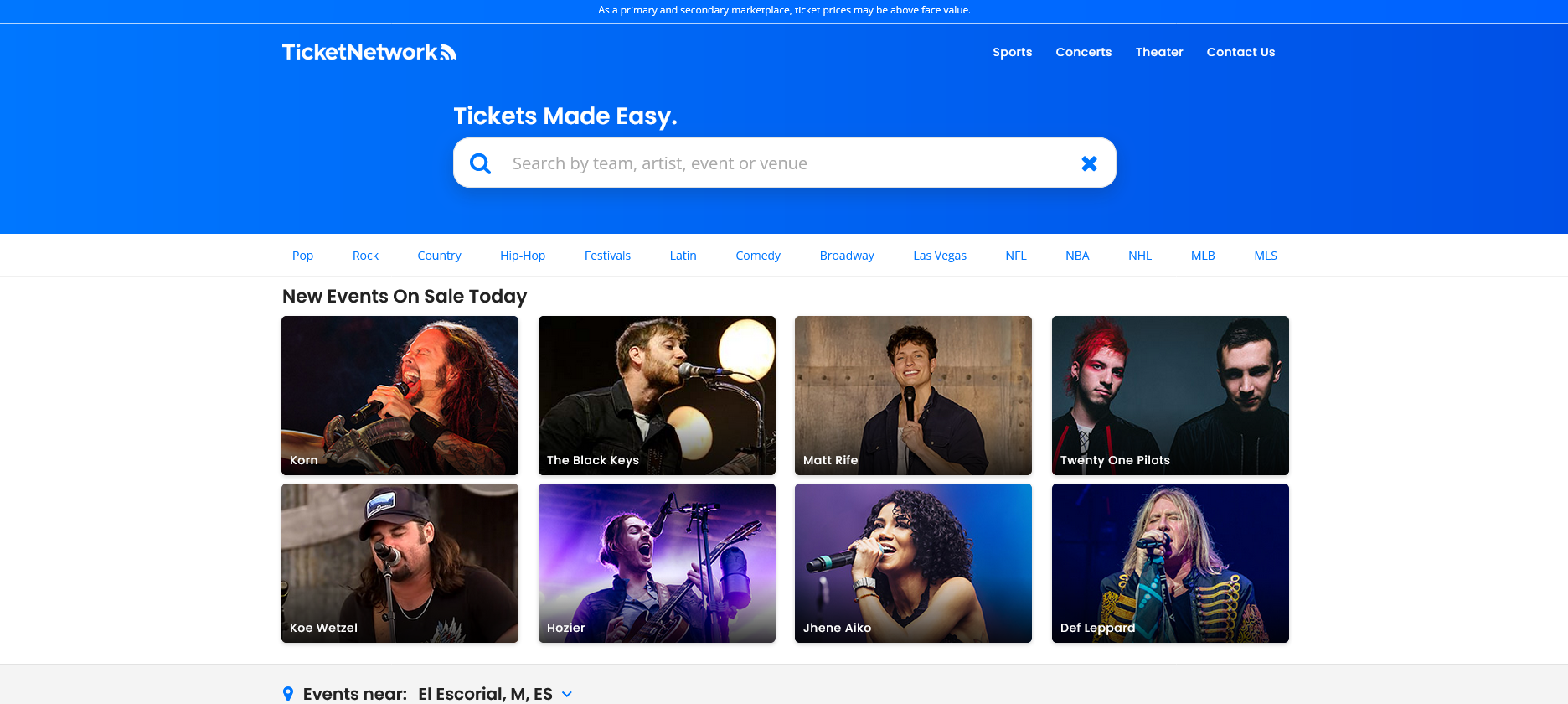Click the sound wave icon beside the logo
This screenshot has width=1568, height=704.
[449, 51]
